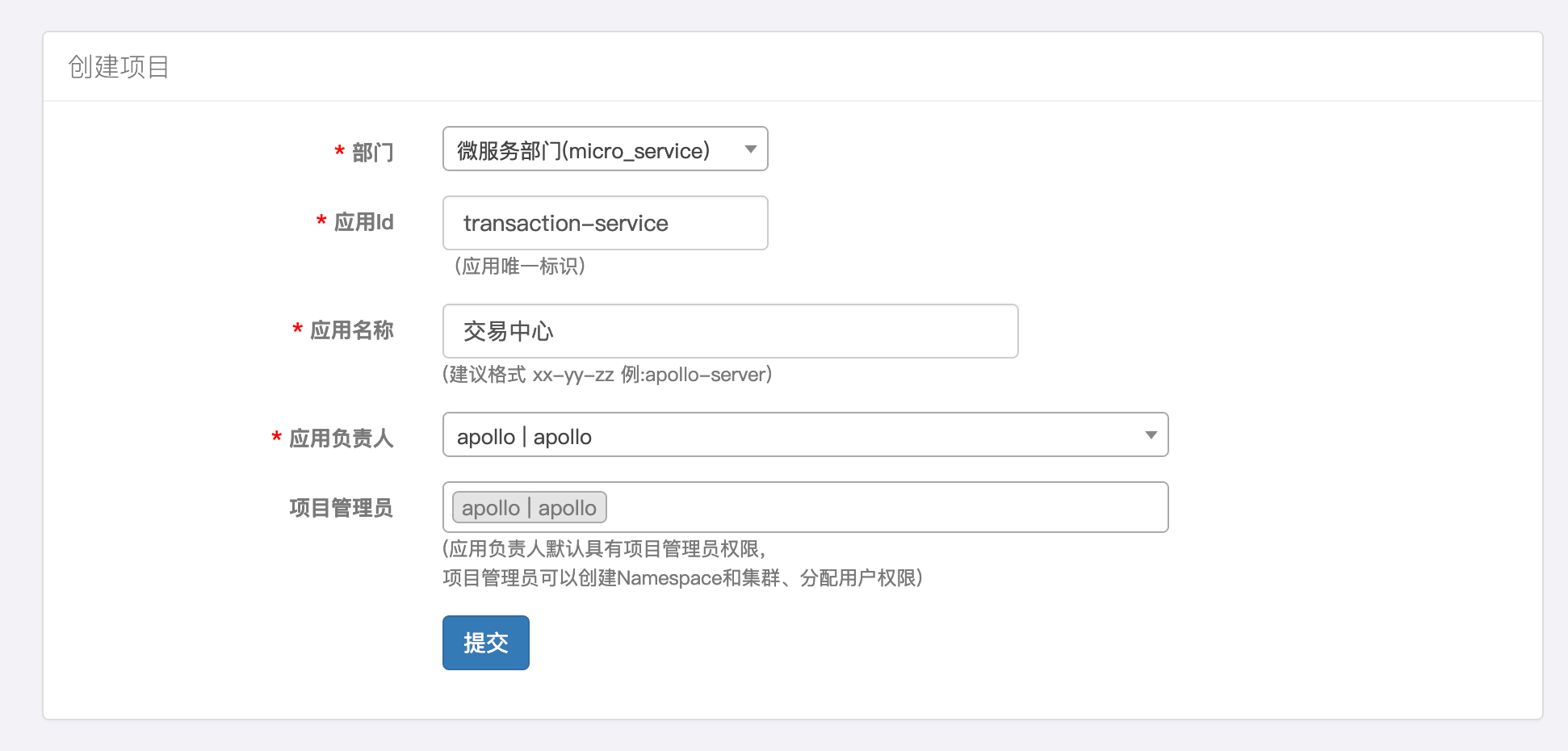Click the 应用Id field label
This screenshot has height=751, width=1568.
363,222
